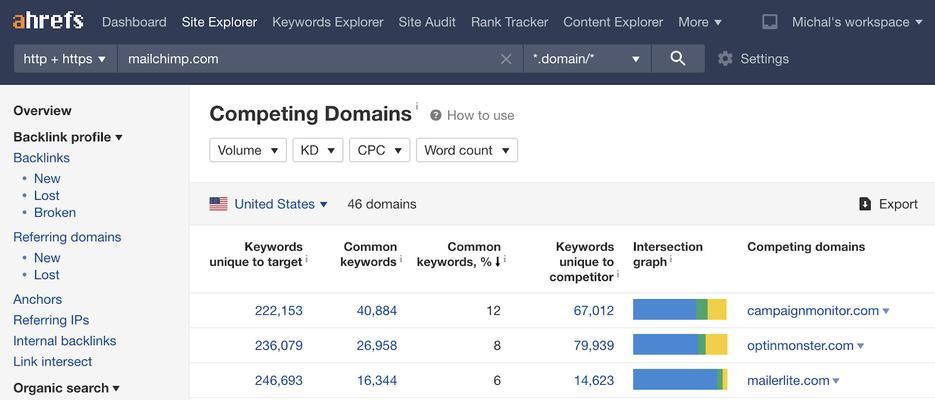The image size is (935, 400).
Task: Click the notifications box icon in header
Action: (770, 22)
